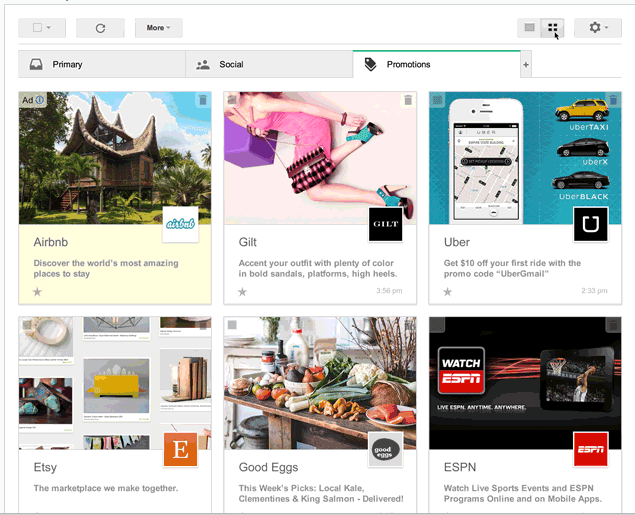Click the ESPN logo badge
The height and width of the screenshot is (515, 635).
coord(591,449)
